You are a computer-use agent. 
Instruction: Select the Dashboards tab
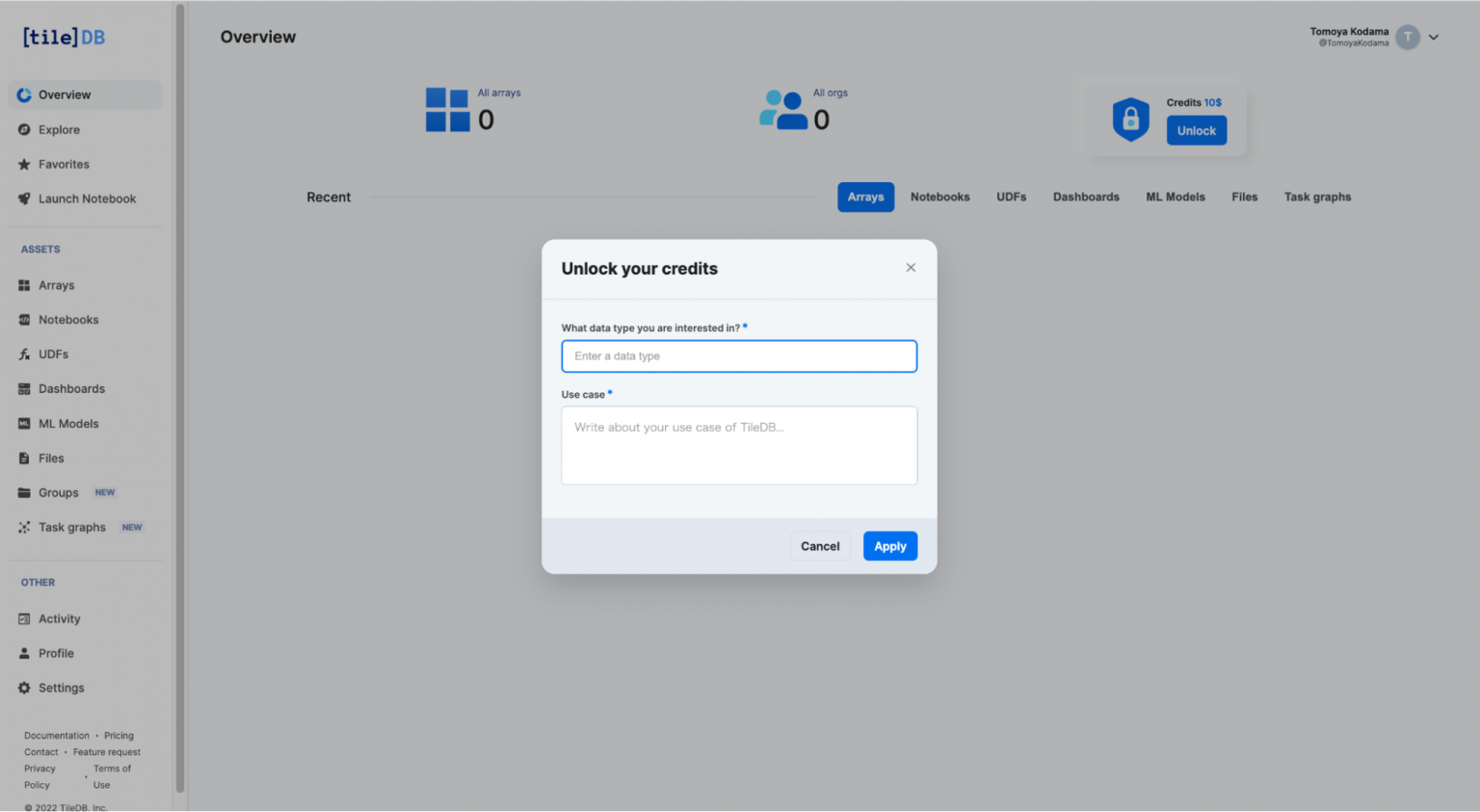pos(1086,197)
